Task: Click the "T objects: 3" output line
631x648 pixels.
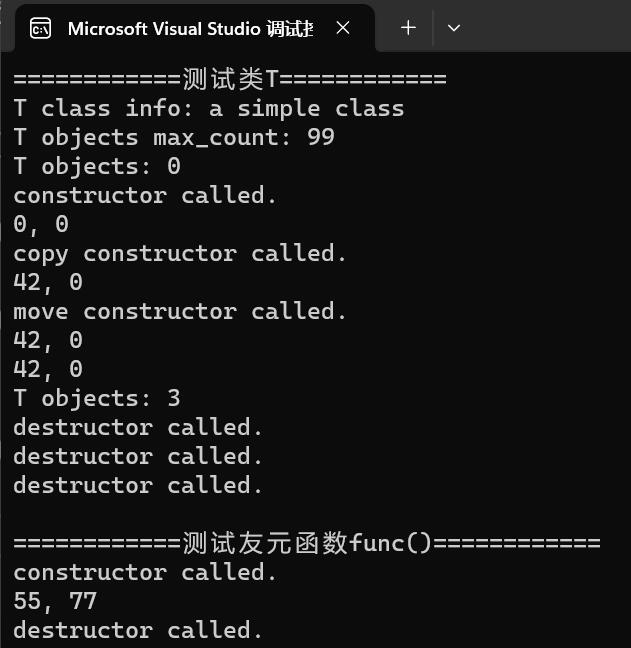Action: (96, 398)
